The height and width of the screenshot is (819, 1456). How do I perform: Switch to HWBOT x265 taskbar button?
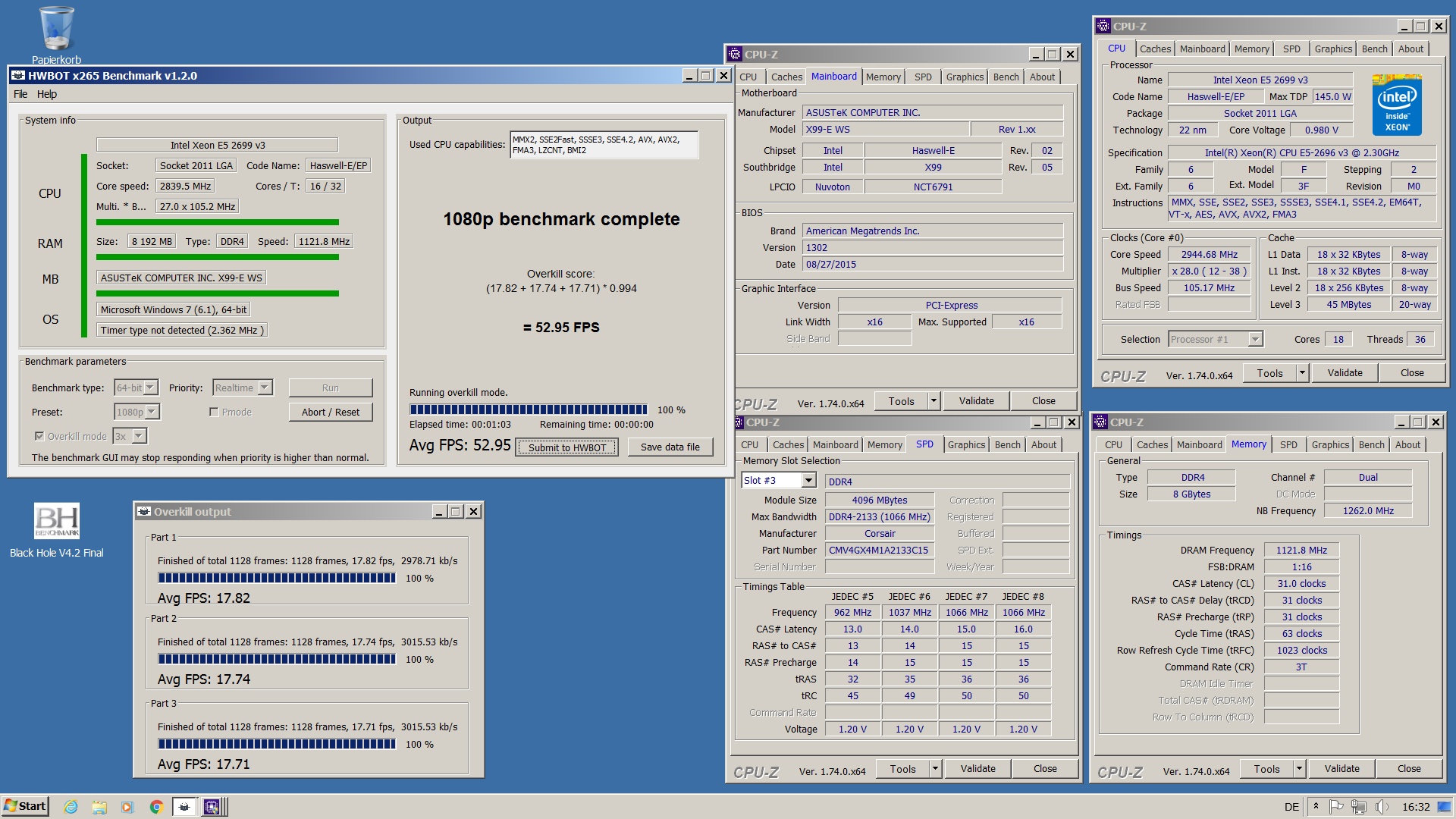pyautogui.click(x=184, y=807)
